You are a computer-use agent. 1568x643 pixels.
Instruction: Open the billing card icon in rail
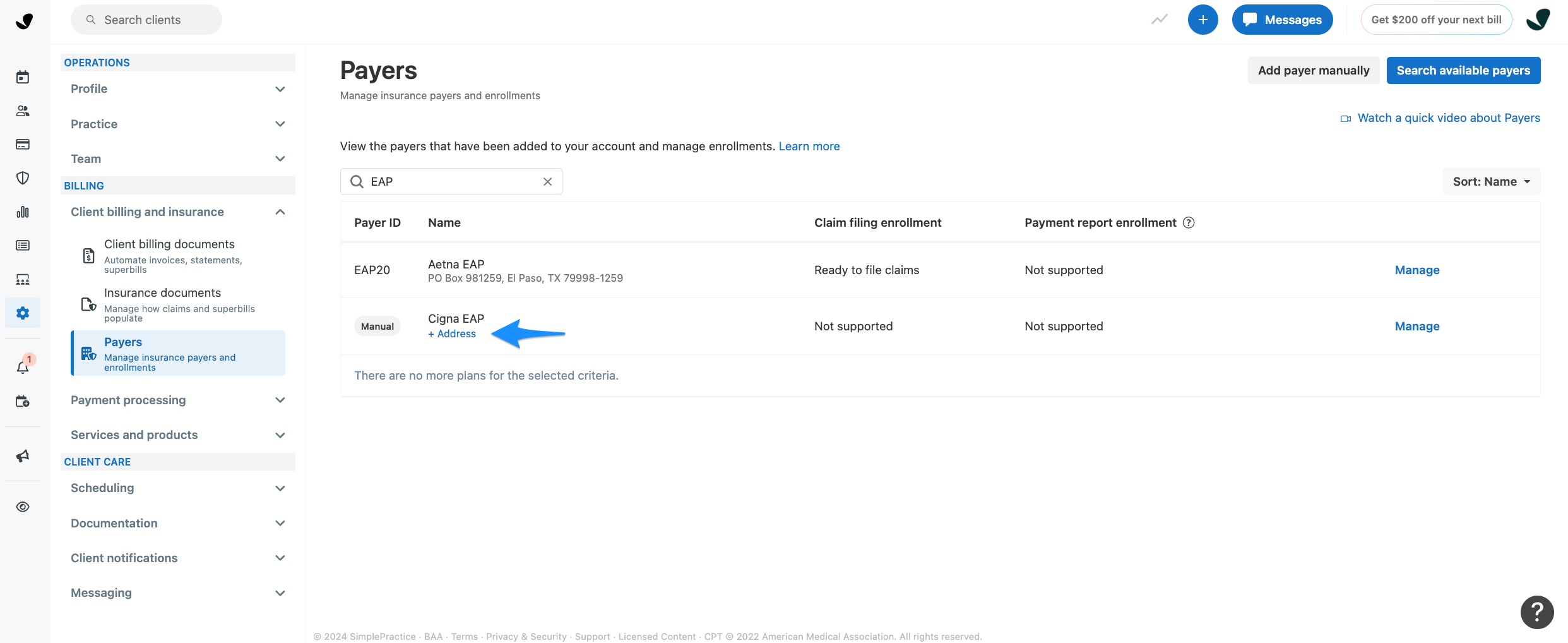[x=23, y=144]
